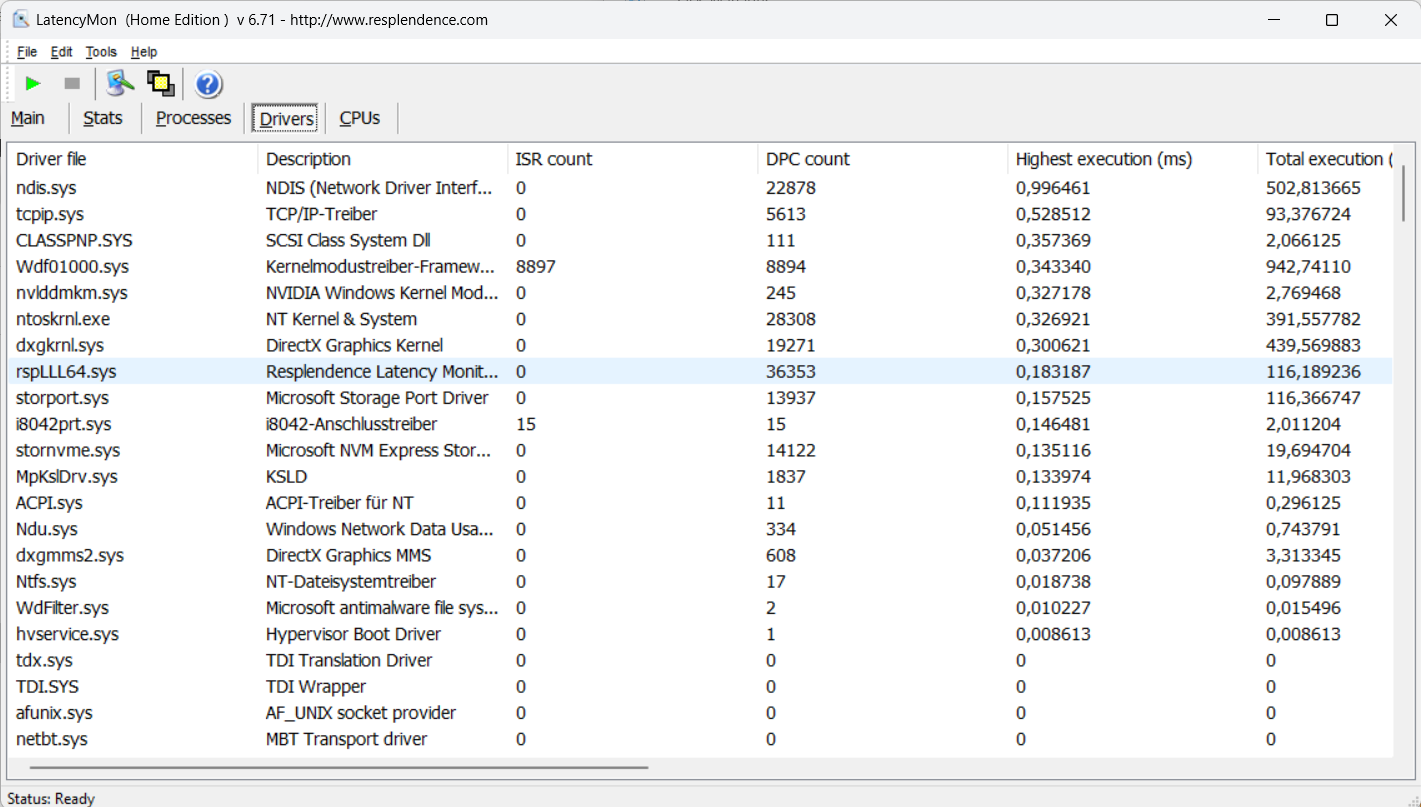Open the Tools menu

(101, 52)
